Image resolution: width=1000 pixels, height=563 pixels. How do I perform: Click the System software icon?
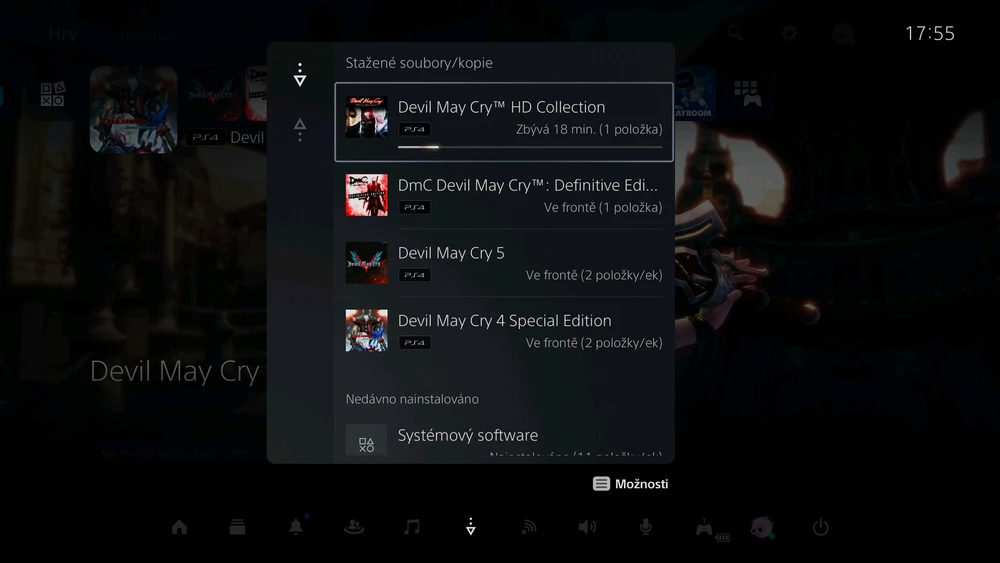coord(367,441)
